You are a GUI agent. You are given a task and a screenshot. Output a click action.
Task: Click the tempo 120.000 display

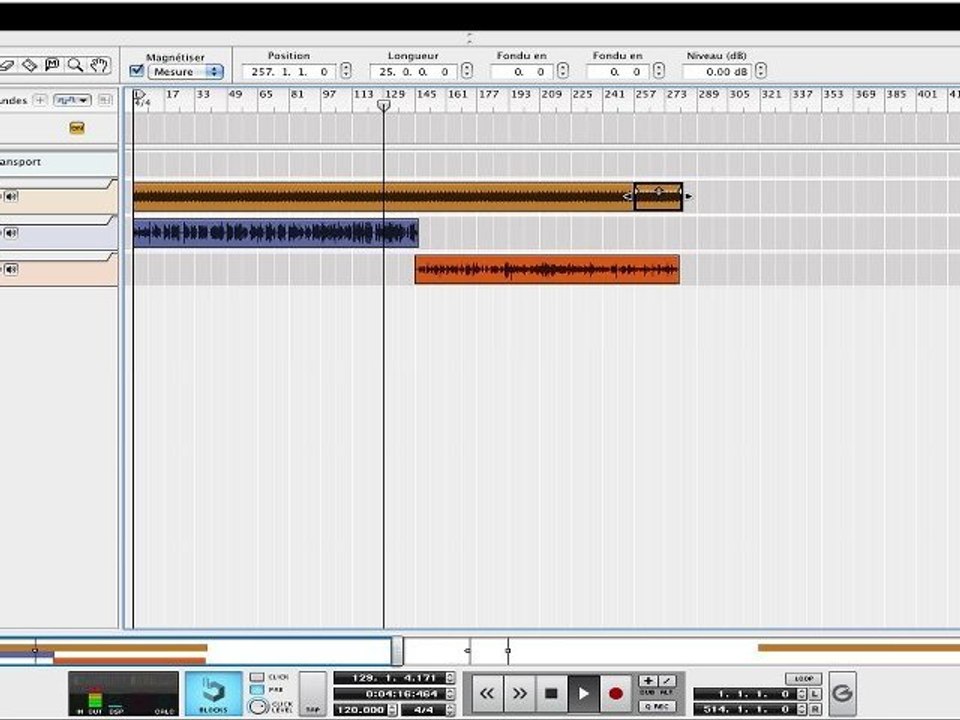(x=361, y=710)
